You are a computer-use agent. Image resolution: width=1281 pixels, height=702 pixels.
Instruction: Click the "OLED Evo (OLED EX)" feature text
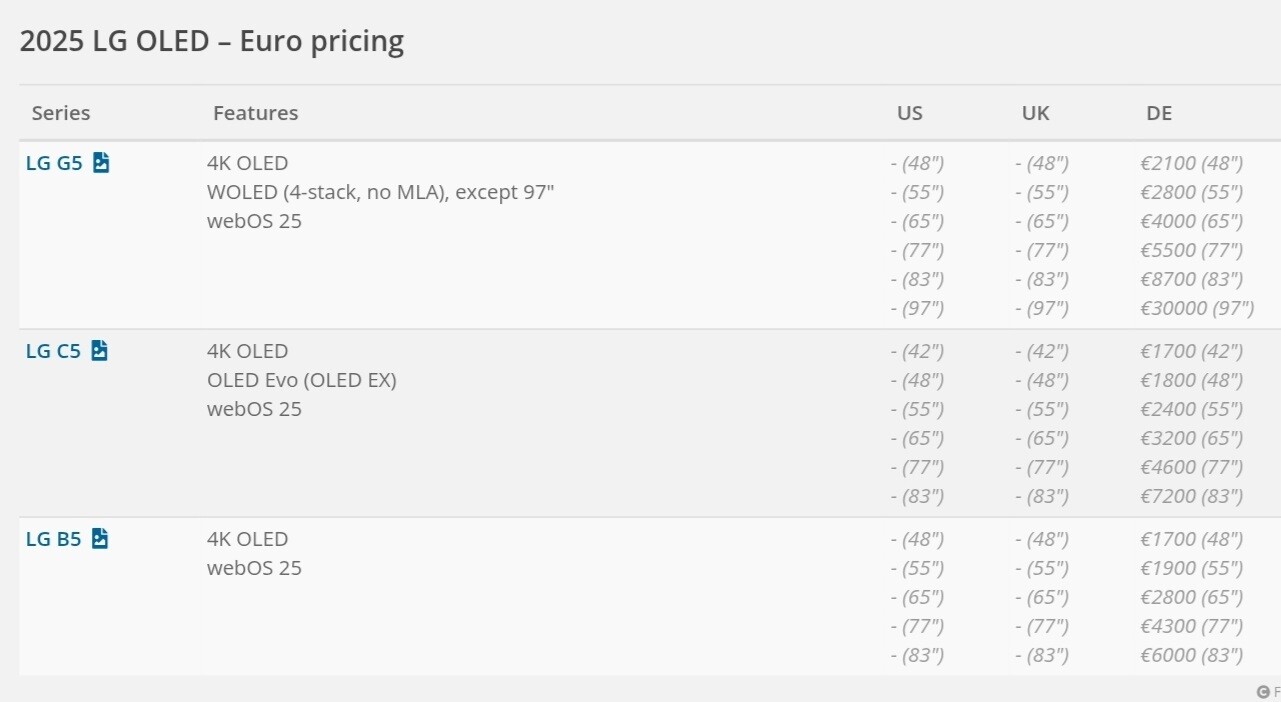point(301,380)
